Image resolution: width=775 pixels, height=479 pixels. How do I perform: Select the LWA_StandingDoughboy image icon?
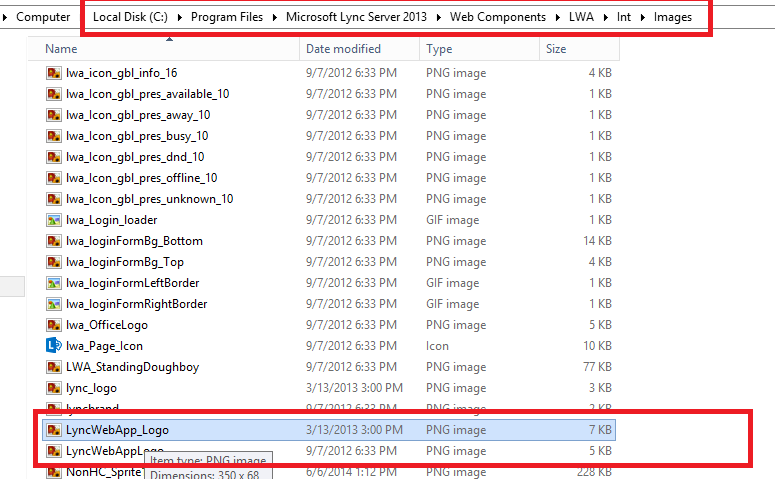[x=54, y=367]
